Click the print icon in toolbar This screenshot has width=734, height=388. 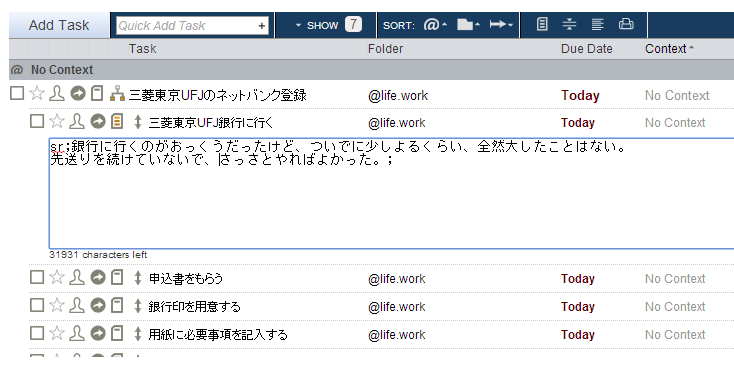(x=626, y=24)
